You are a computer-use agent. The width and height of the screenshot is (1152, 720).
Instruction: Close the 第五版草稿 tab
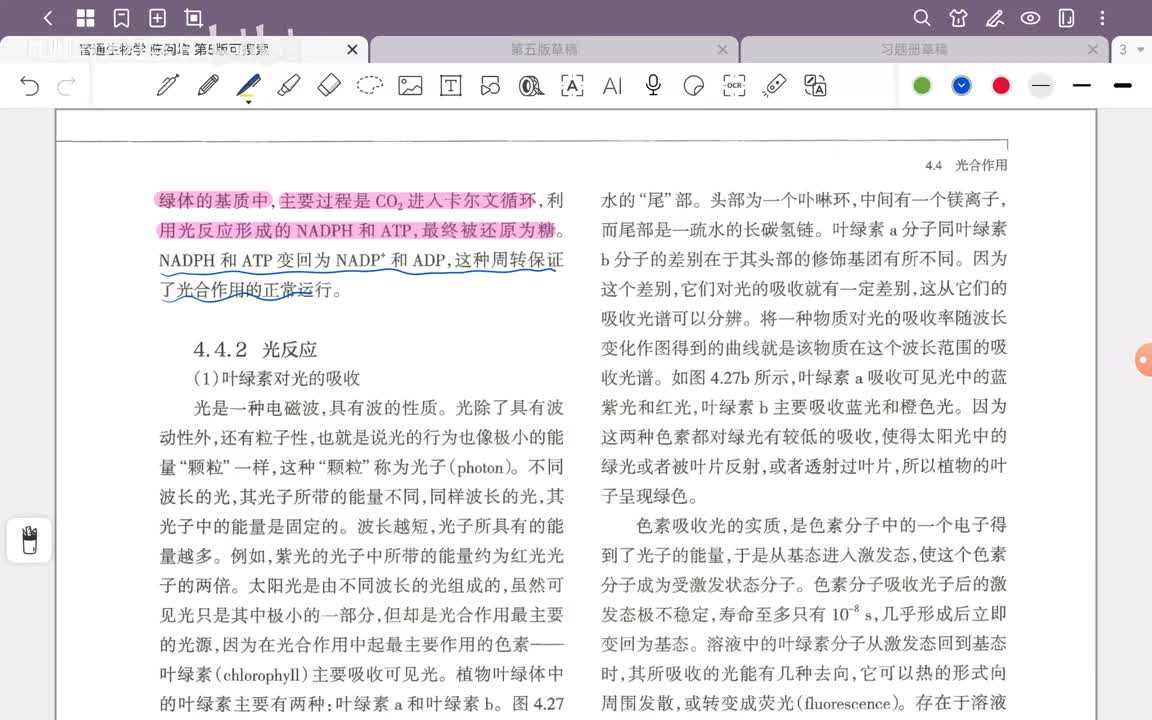point(723,49)
